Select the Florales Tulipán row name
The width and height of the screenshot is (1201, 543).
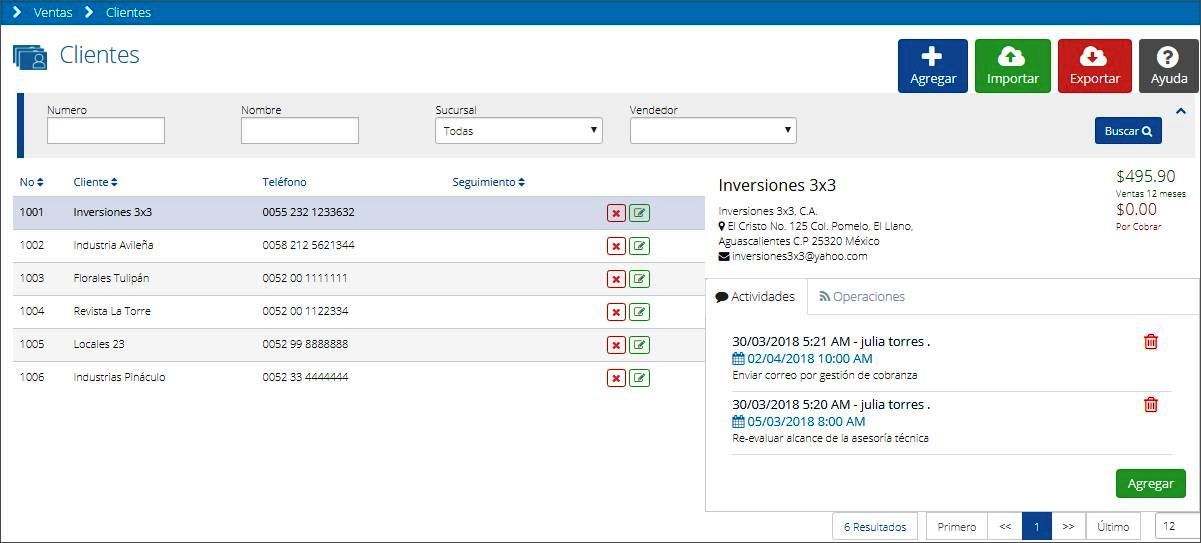click(111, 278)
